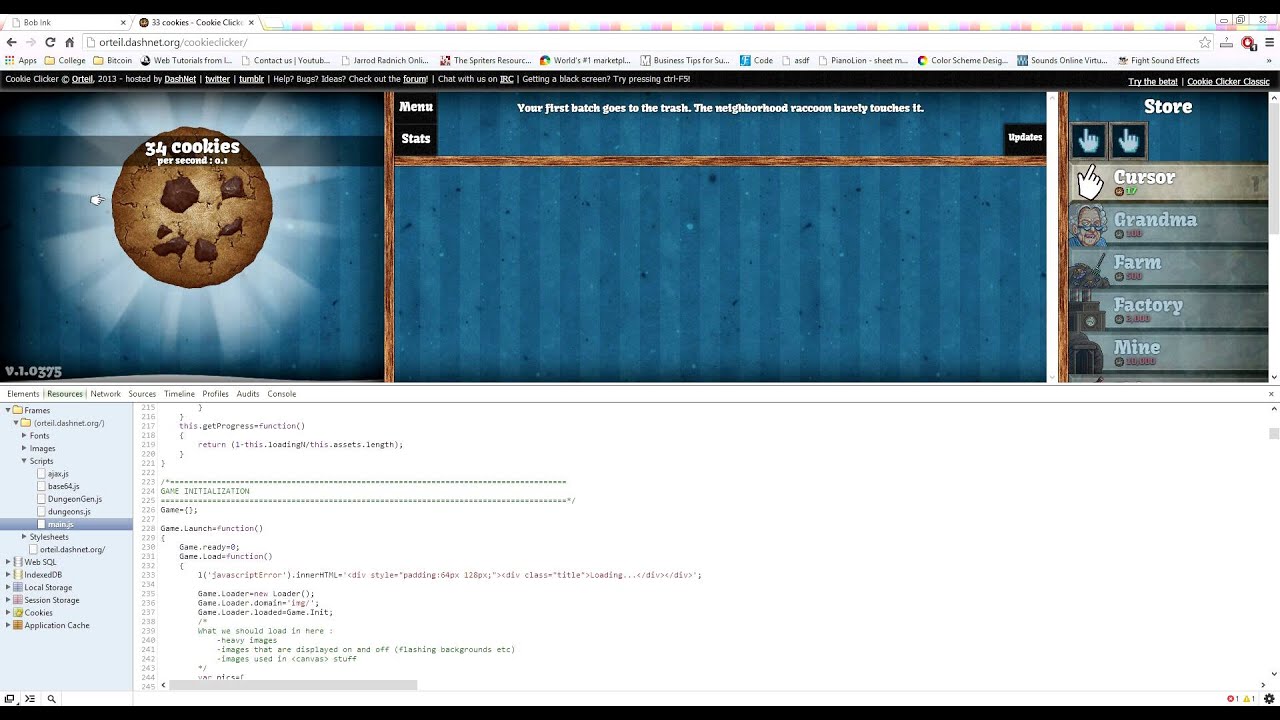
Task: Switch to the Elements DevTools tab
Action: click(x=23, y=394)
